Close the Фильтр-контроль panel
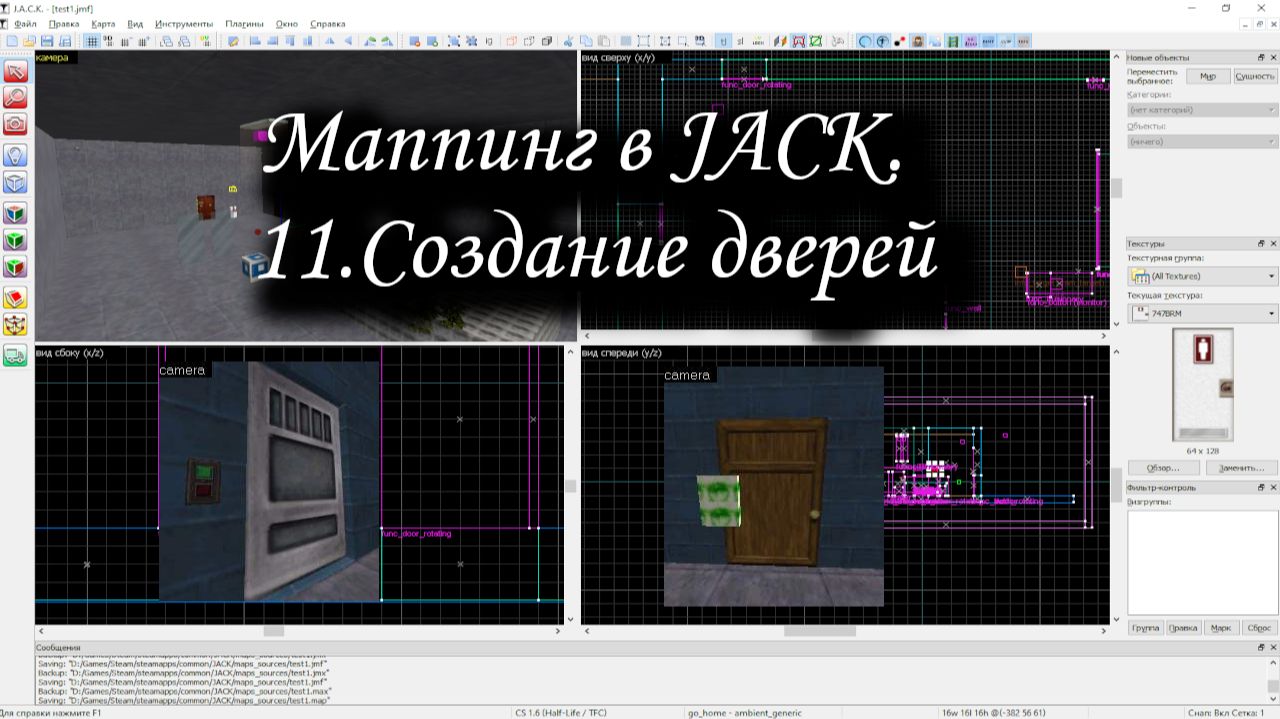This screenshot has width=1280, height=719. 1272,488
